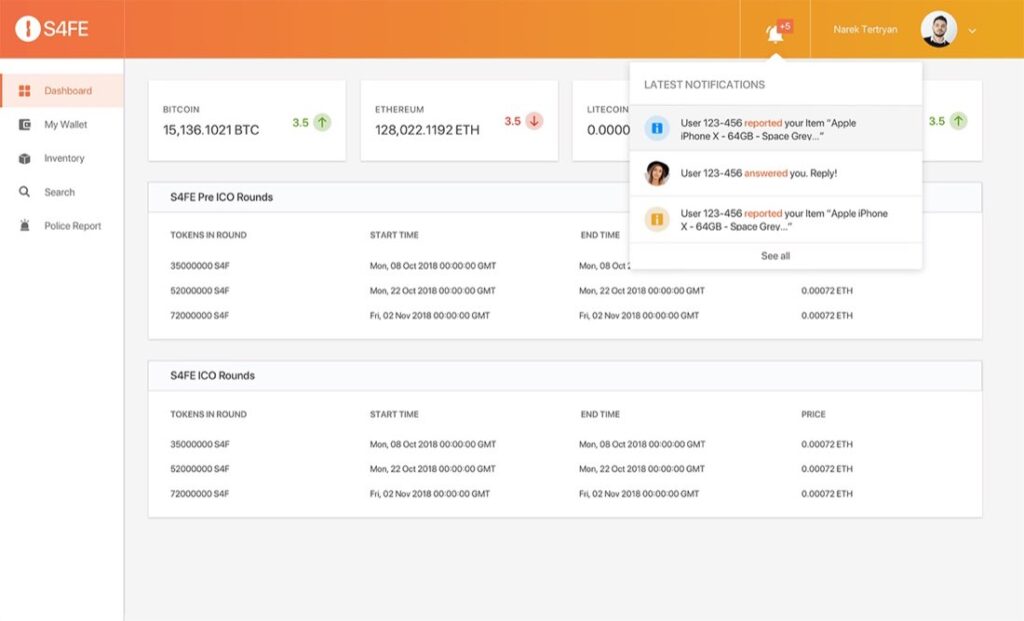Expand the user account dropdown chevron
Image resolution: width=1024 pixels, height=621 pixels.
click(x=972, y=31)
